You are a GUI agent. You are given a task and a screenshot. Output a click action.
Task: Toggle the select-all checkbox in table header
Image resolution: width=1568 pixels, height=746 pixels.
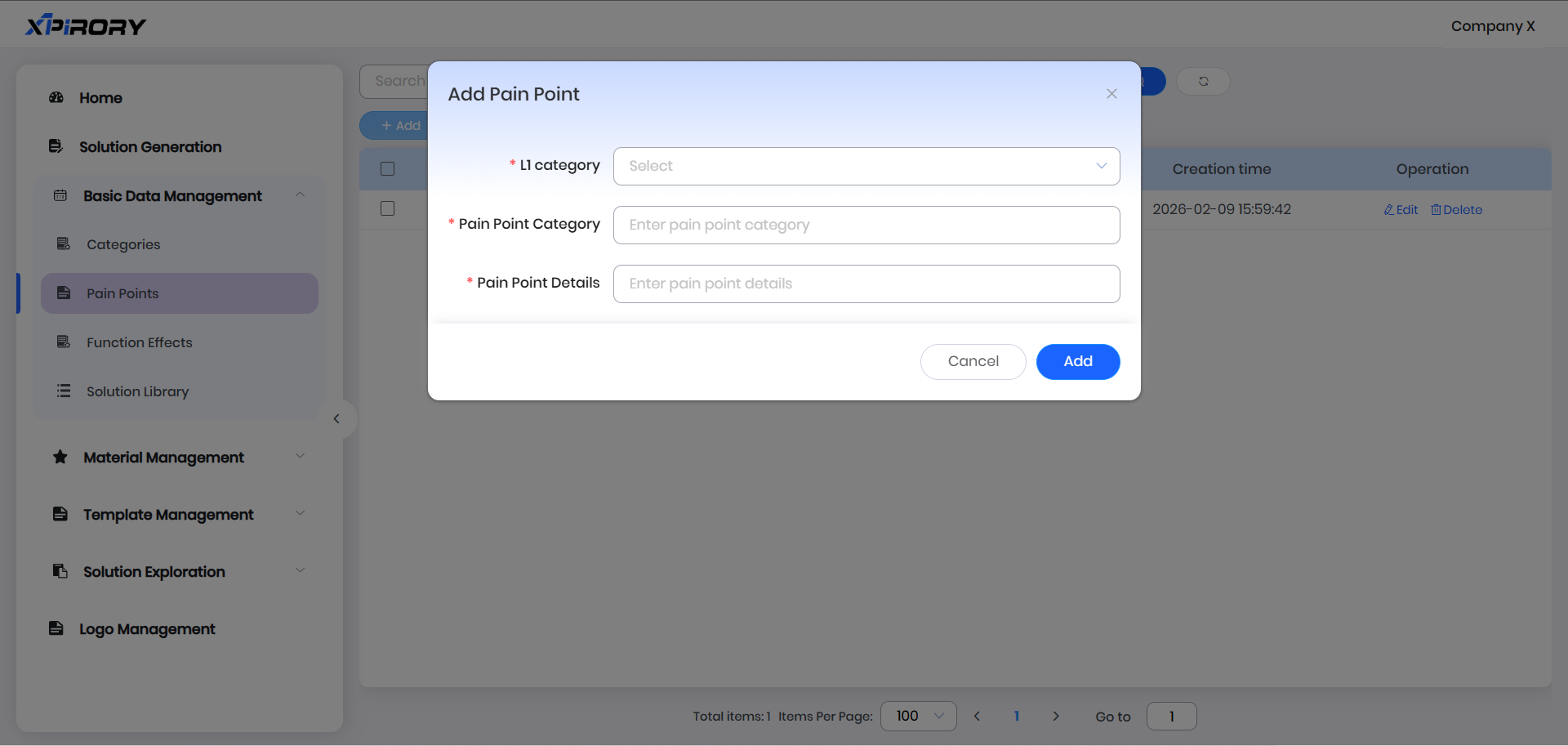click(x=388, y=169)
